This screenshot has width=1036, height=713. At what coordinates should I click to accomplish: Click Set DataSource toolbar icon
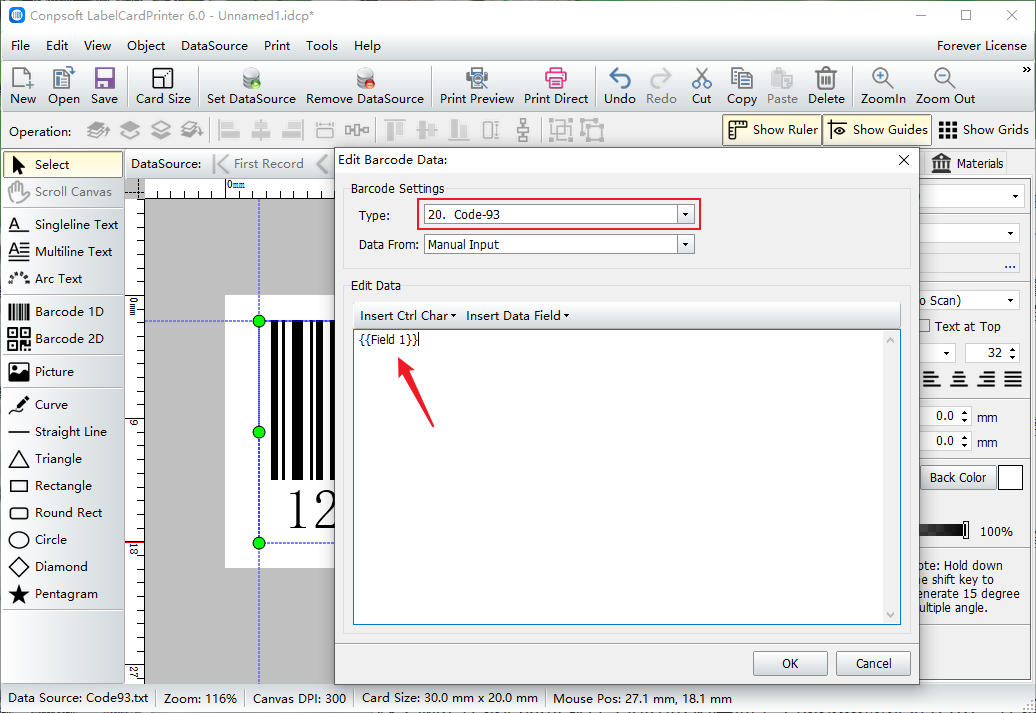[x=251, y=86]
